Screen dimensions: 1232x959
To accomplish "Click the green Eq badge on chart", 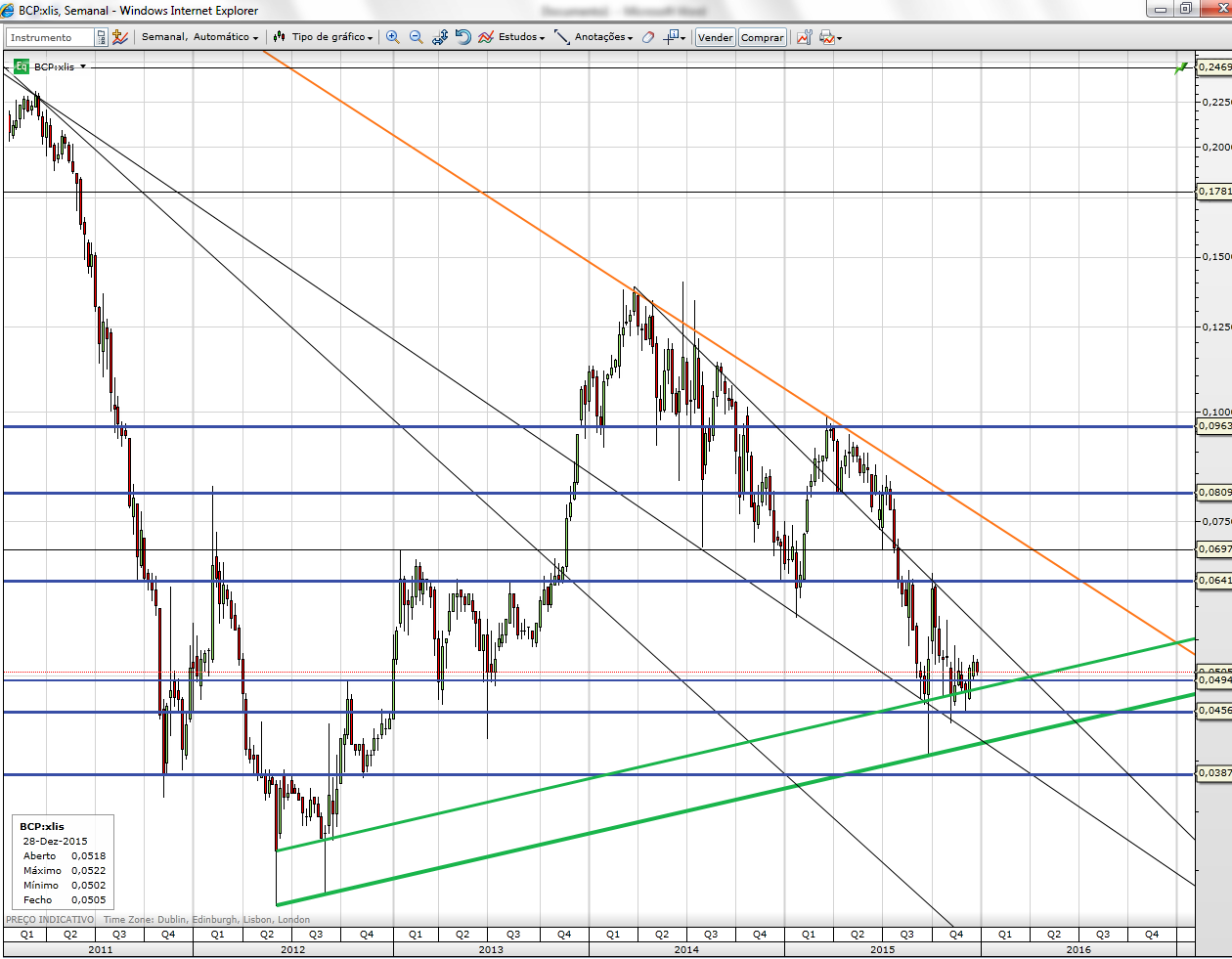I will (x=22, y=66).
